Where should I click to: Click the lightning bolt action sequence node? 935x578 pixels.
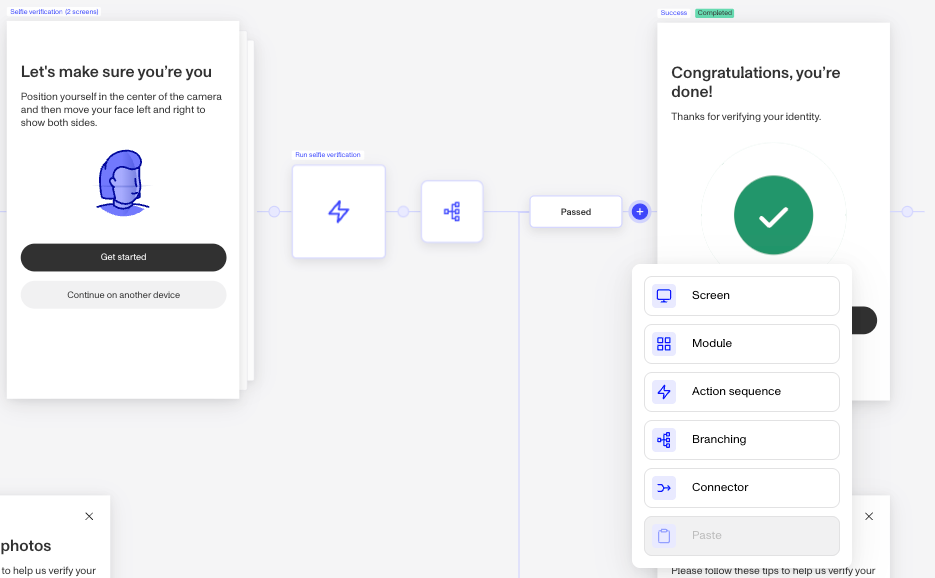tap(339, 212)
